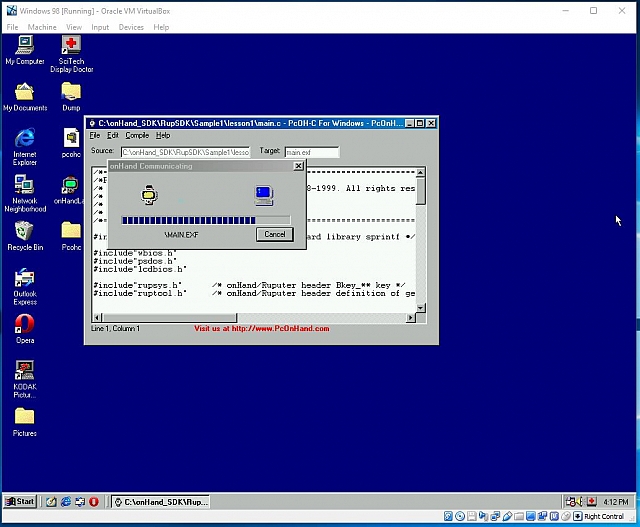Select the Pictures folder on the desktop
The height and width of the screenshot is (527, 640).
point(24,422)
